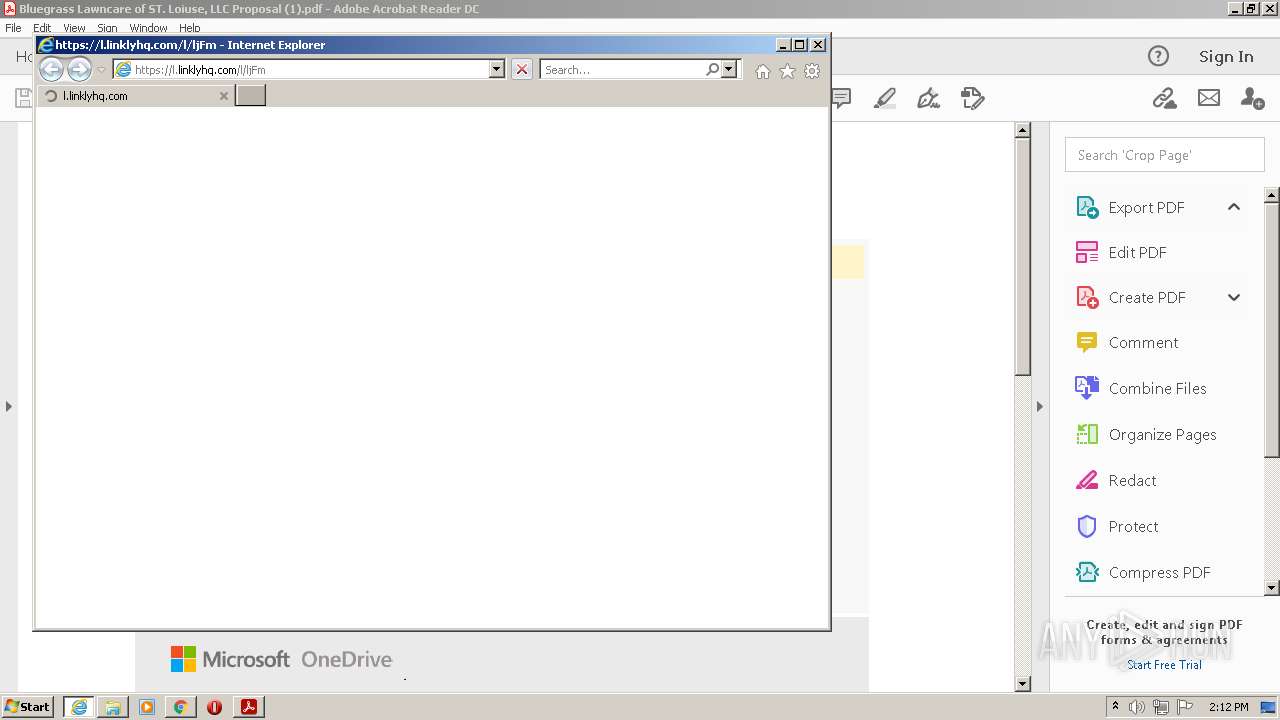Image resolution: width=1280 pixels, height=720 pixels.
Task: Open Opera browser from the taskbar
Action: coord(214,707)
